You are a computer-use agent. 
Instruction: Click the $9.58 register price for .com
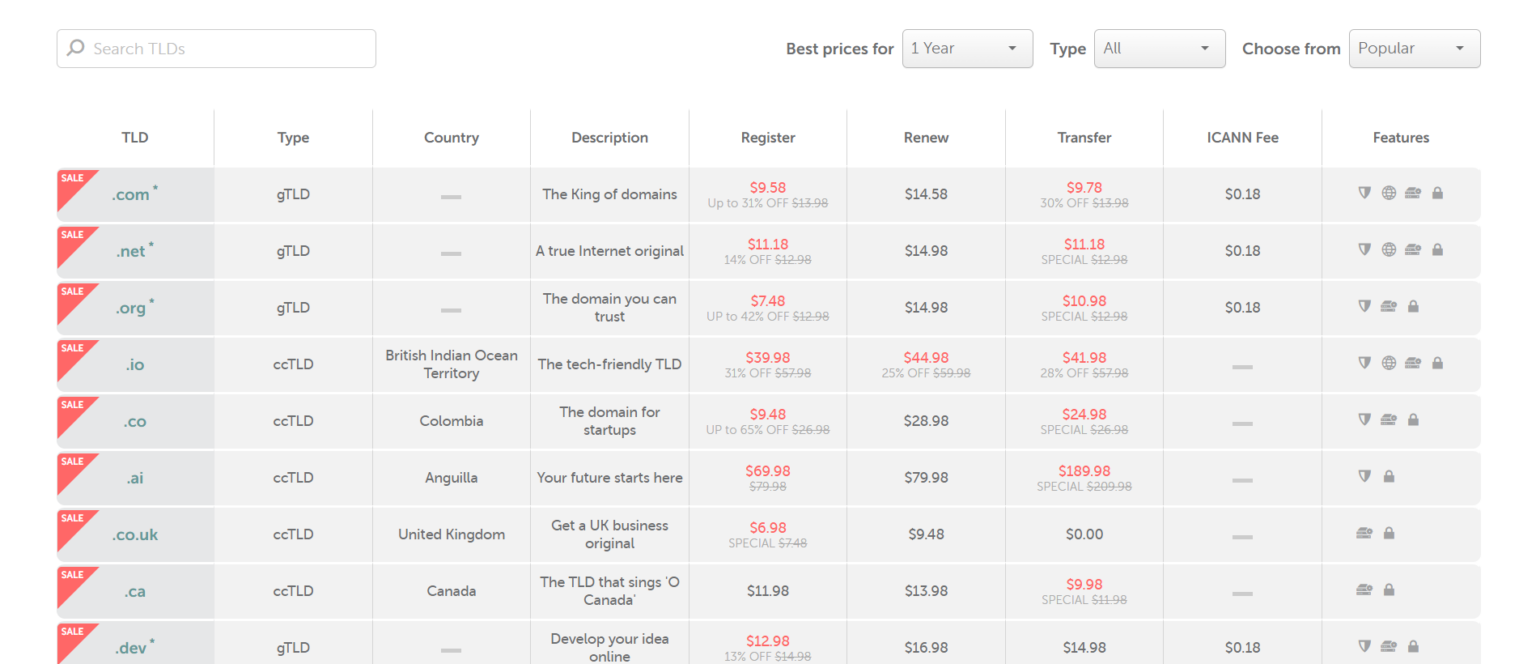(x=767, y=187)
